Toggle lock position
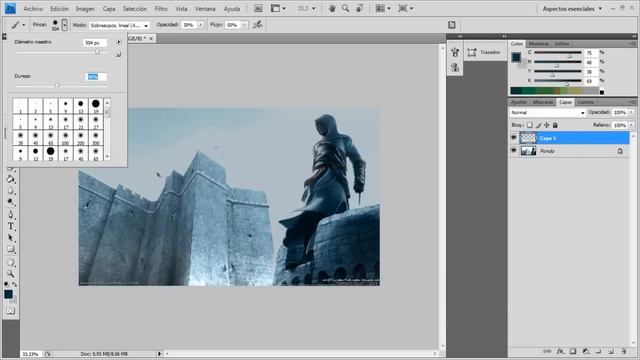 547,125
